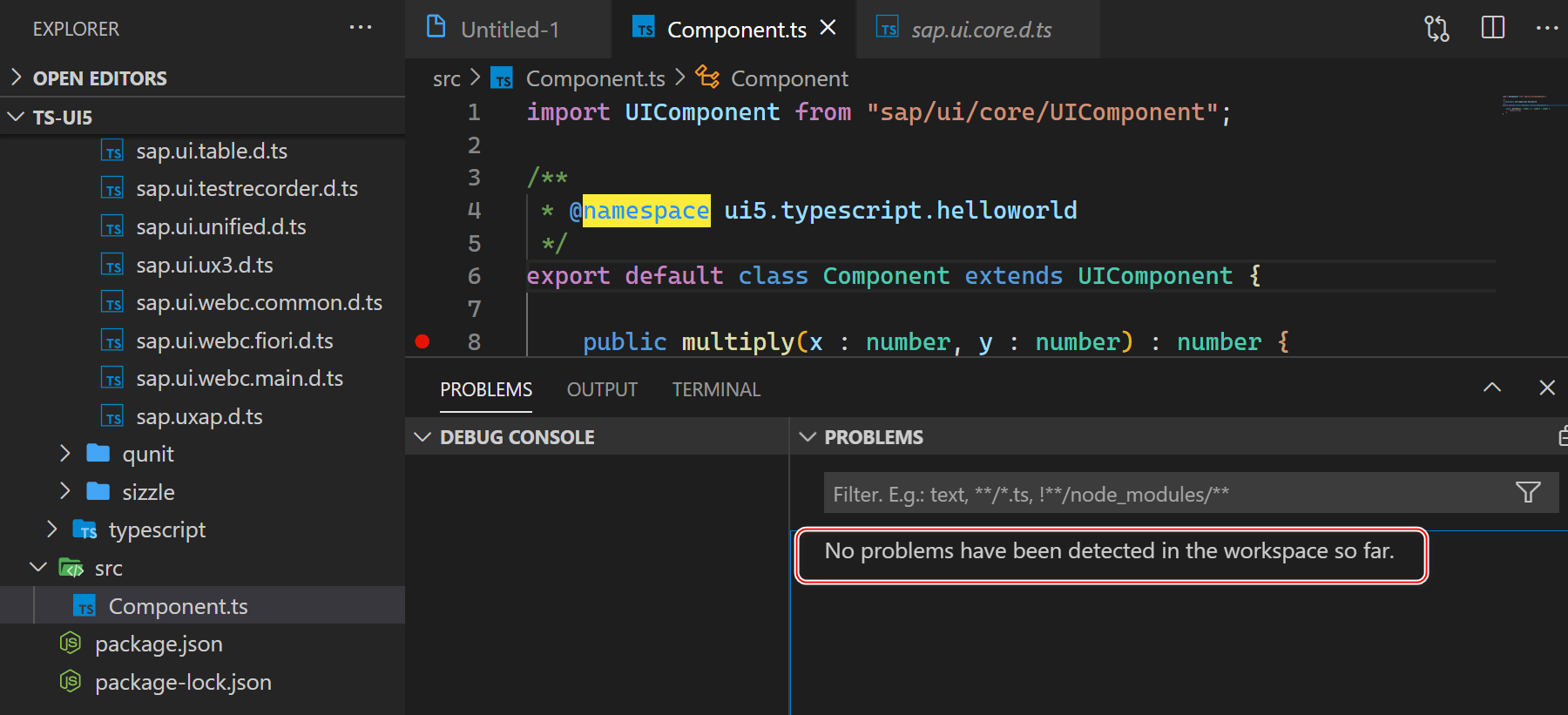The height and width of the screenshot is (715, 1568).
Task: Open Explorer views and more actions menu
Action: point(361,28)
